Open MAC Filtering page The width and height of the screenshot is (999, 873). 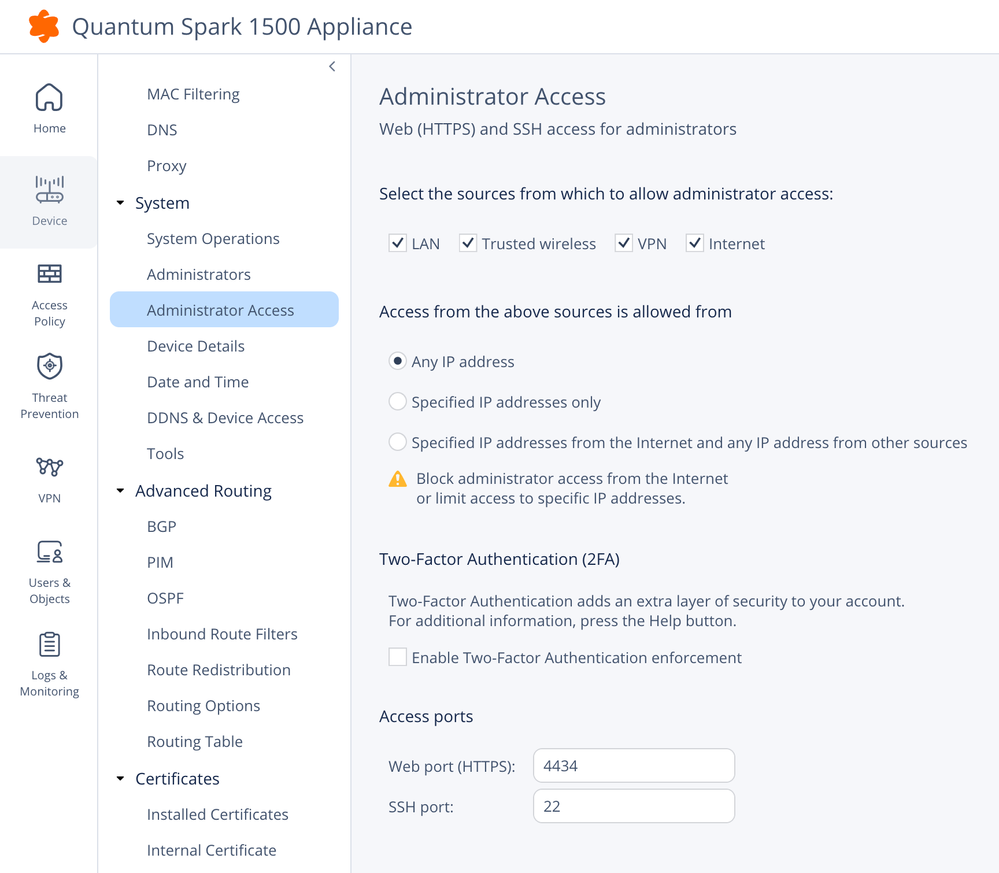pos(193,94)
